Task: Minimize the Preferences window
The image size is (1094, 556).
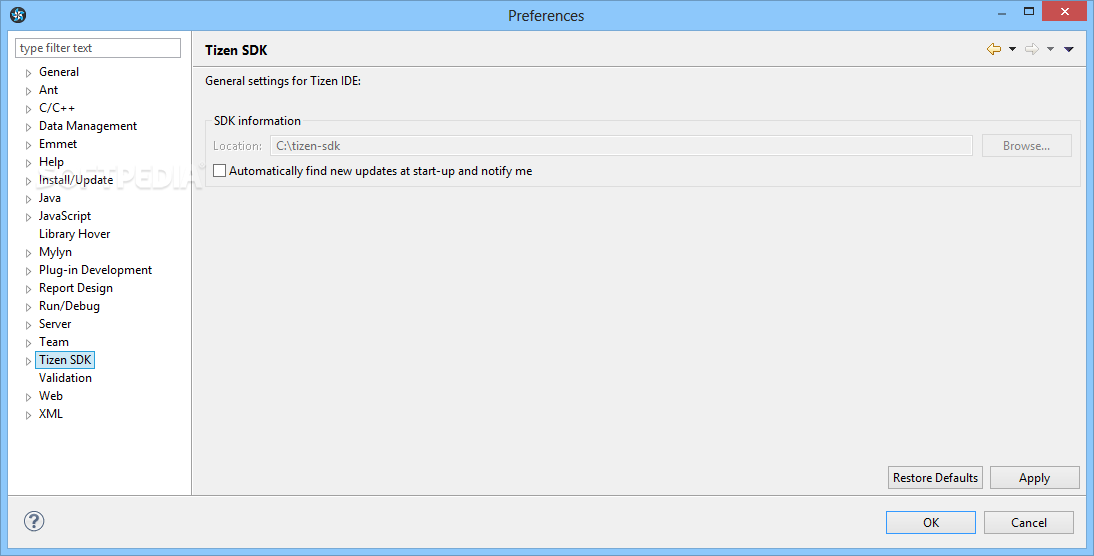Action: point(1001,13)
